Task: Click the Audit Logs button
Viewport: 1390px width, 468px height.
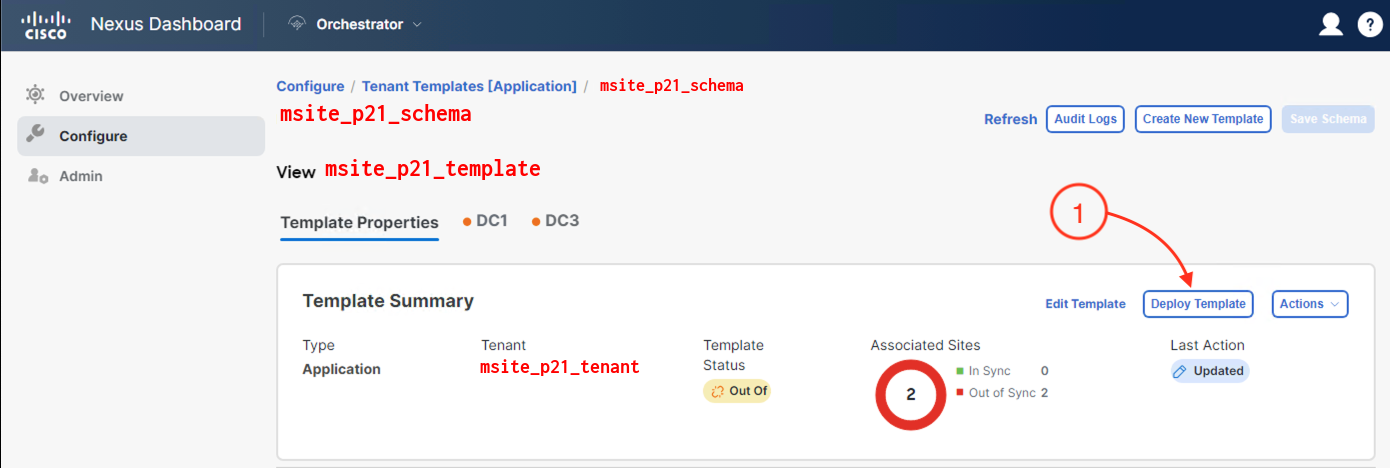Action: [1085, 119]
